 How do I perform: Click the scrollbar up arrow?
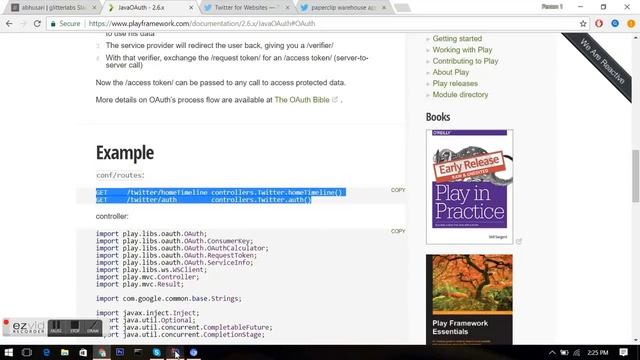point(636,37)
